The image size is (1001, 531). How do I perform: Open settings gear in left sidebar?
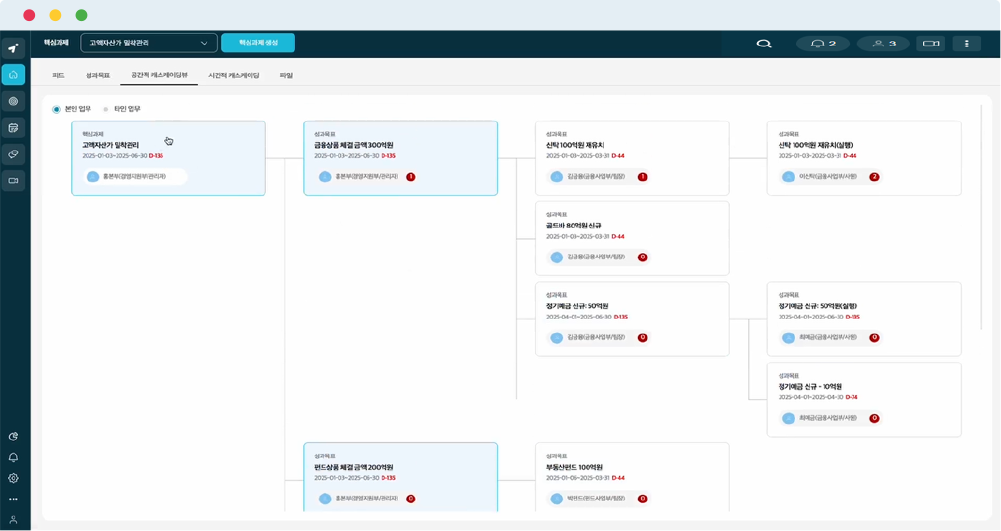[x=13, y=478]
